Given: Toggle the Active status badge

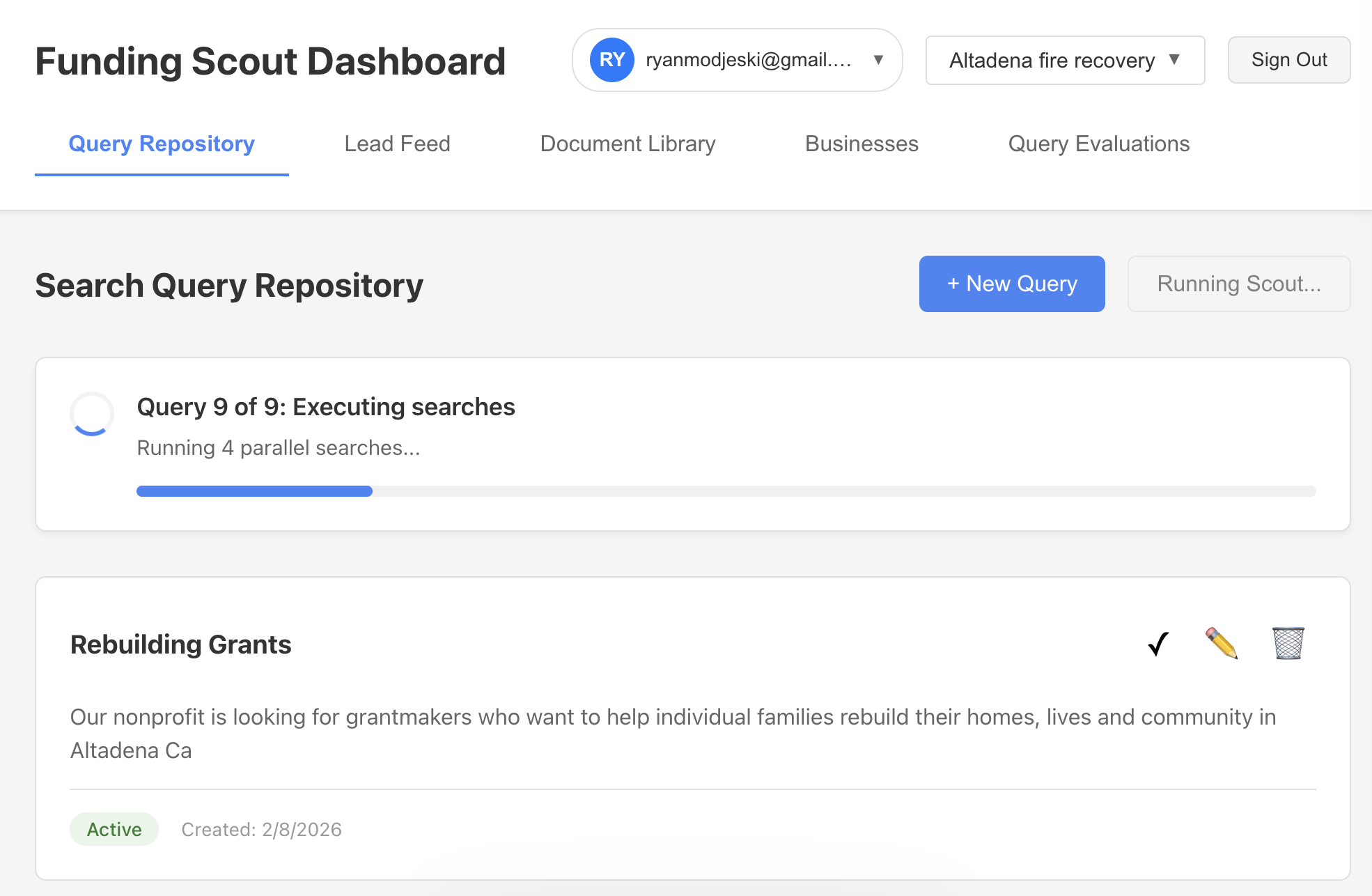Looking at the screenshot, I should point(114,829).
